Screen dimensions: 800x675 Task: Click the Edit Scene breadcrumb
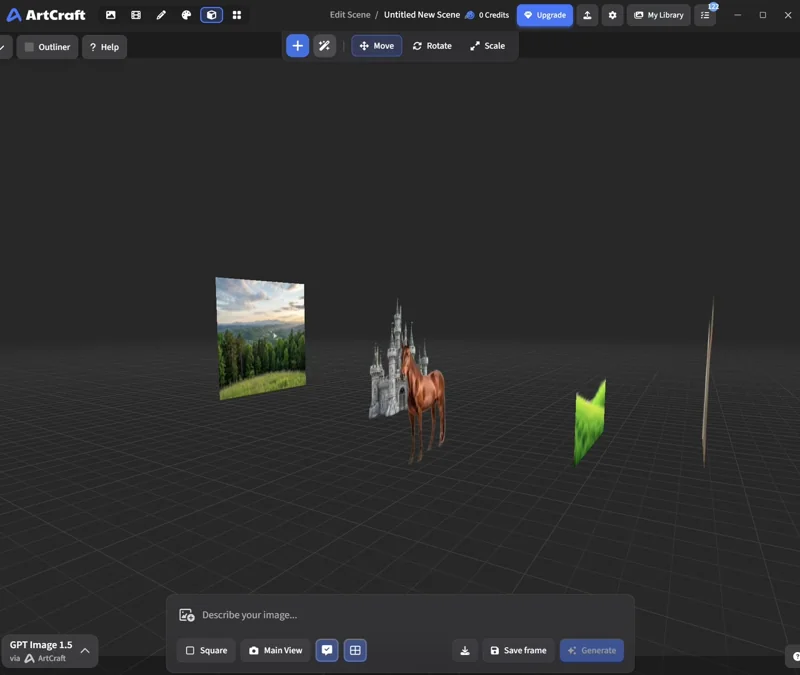(350, 15)
